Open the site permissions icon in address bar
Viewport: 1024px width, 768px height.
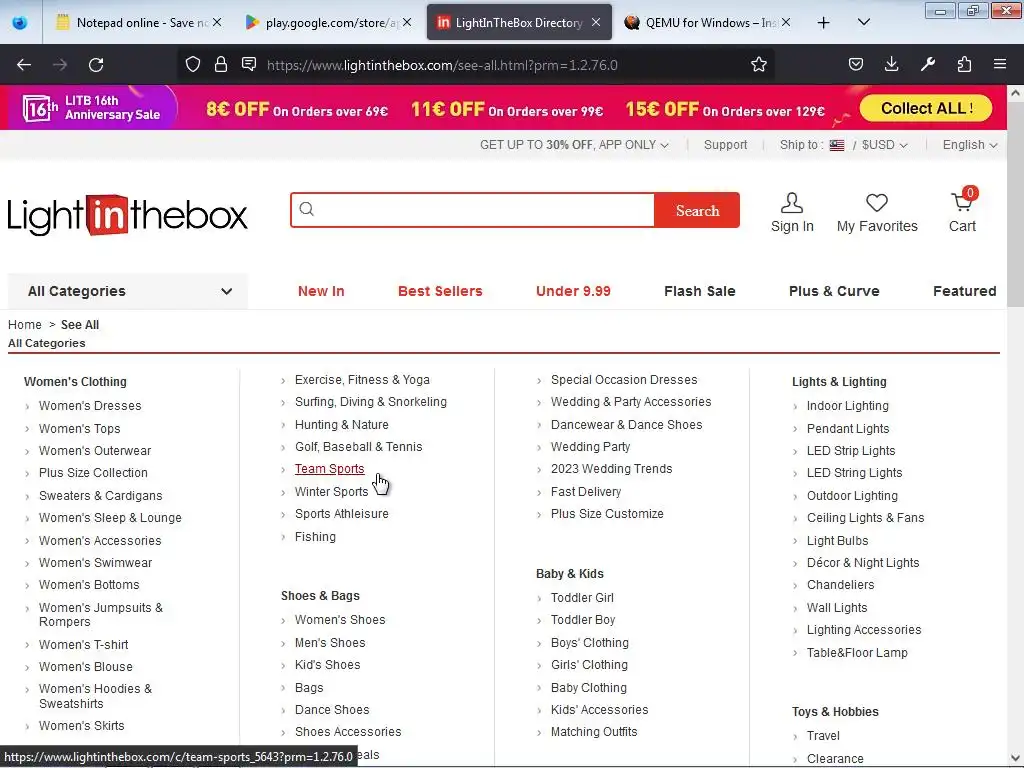click(x=249, y=63)
